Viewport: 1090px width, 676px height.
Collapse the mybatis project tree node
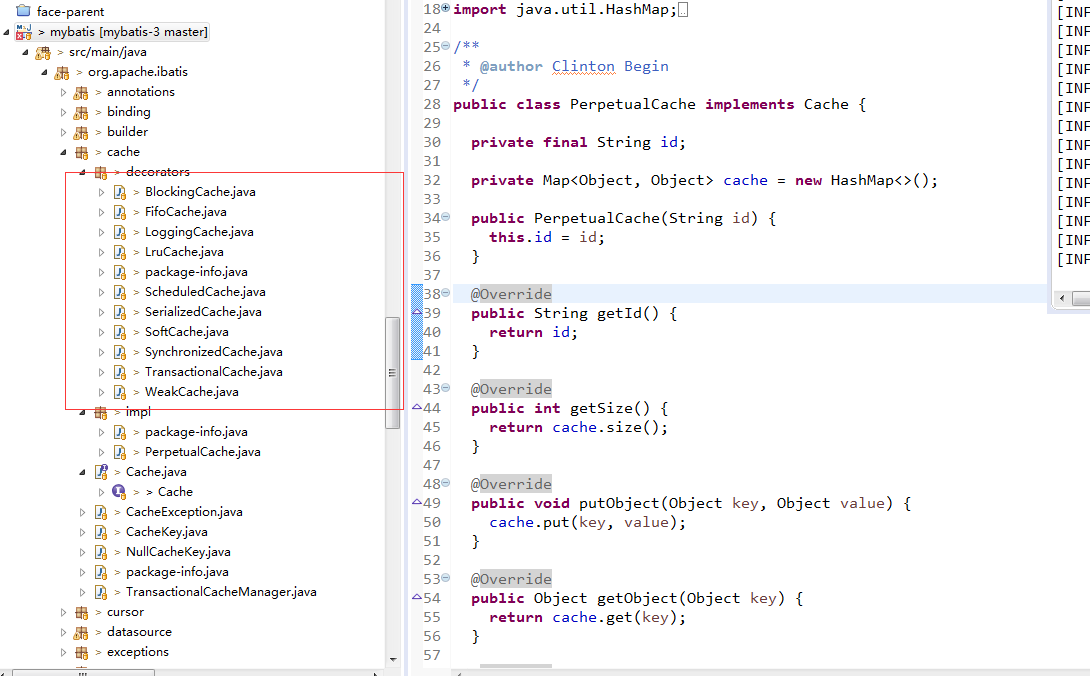[6, 32]
